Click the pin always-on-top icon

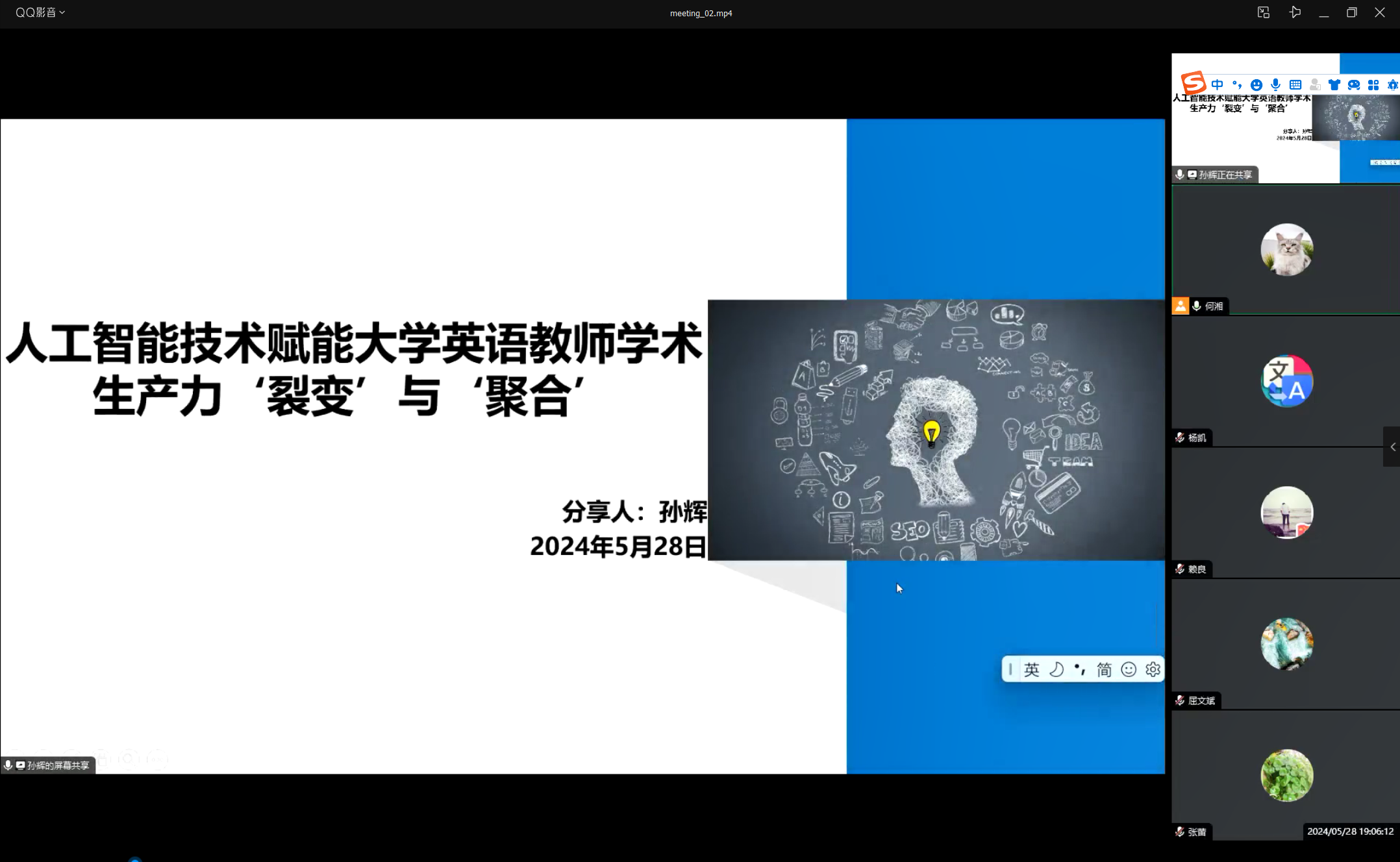(x=1295, y=12)
